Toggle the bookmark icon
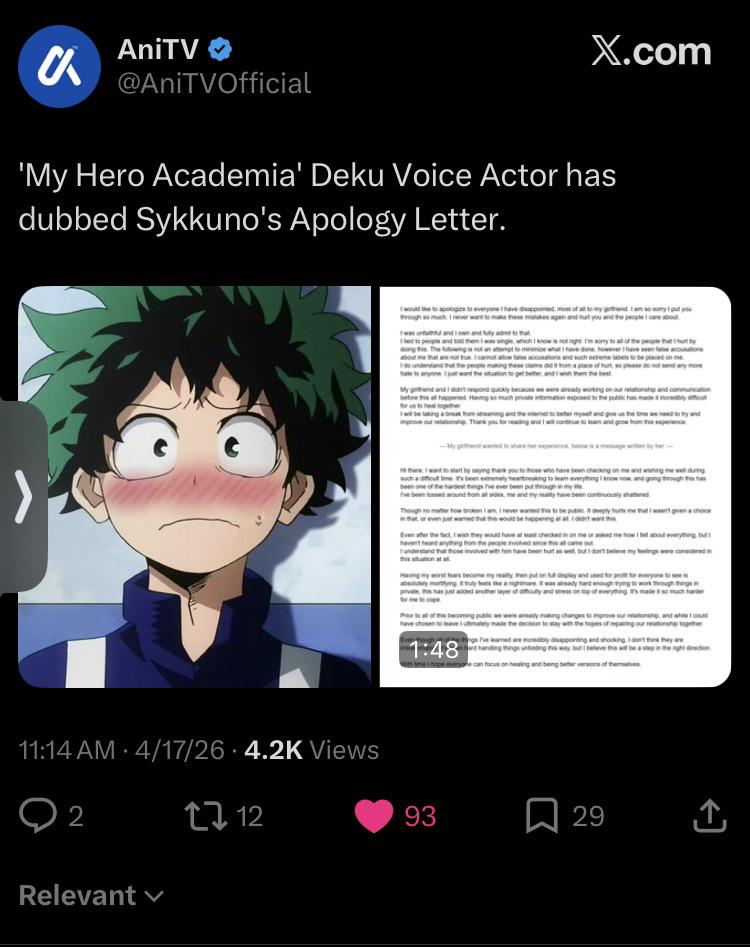750x947 pixels. pyautogui.click(x=542, y=816)
